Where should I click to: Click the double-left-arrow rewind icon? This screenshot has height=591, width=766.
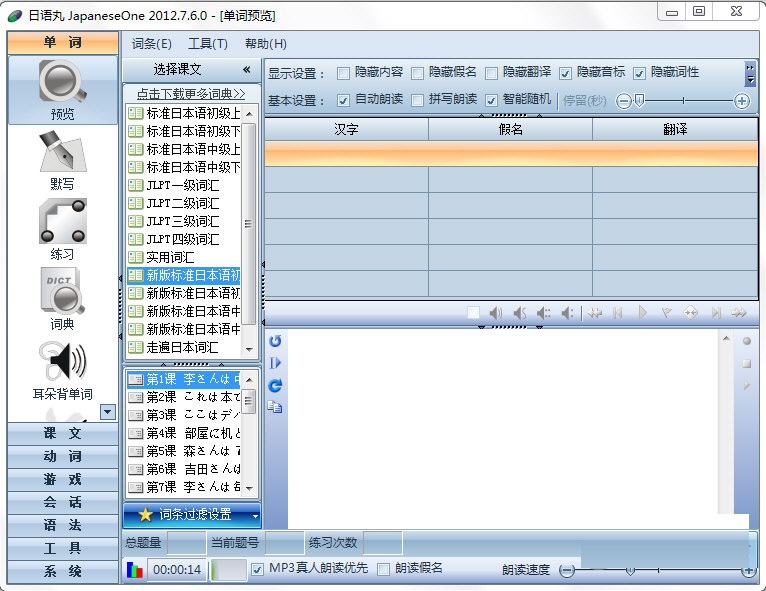click(x=595, y=313)
